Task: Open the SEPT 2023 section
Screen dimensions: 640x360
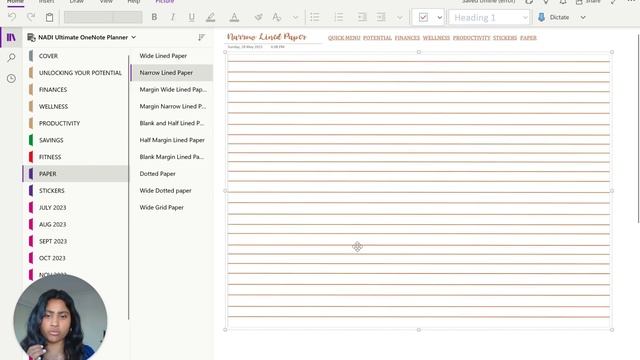Action: coord(76,241)
